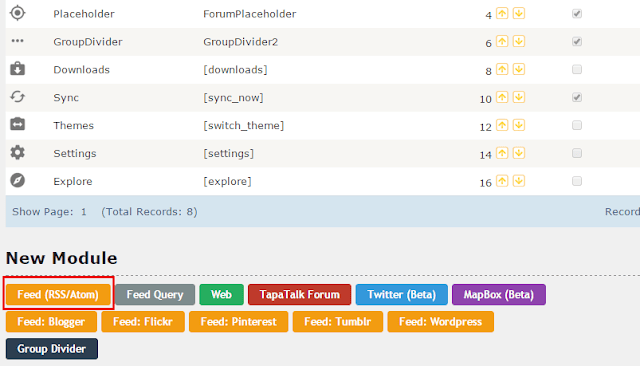Click the [settings] value
Viewport: 640px width, 366px height.
[x=228, y=153]
